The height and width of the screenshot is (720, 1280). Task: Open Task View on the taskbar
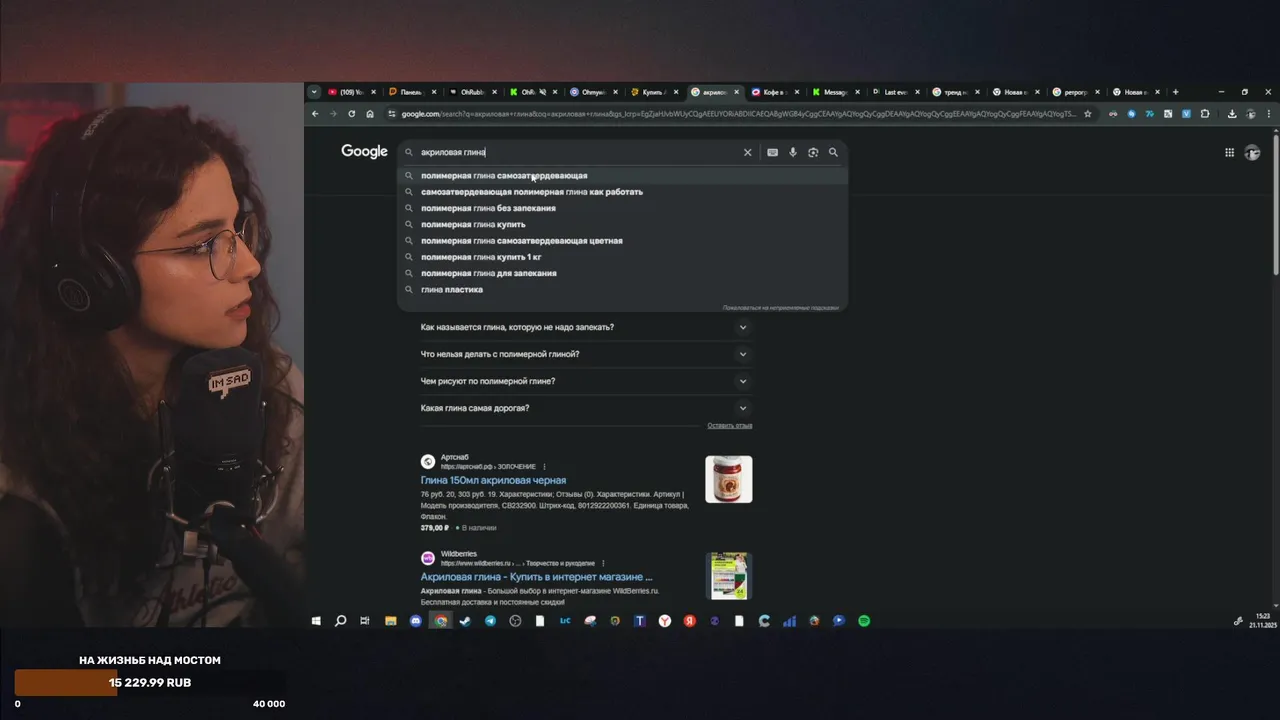pos(365,621)
